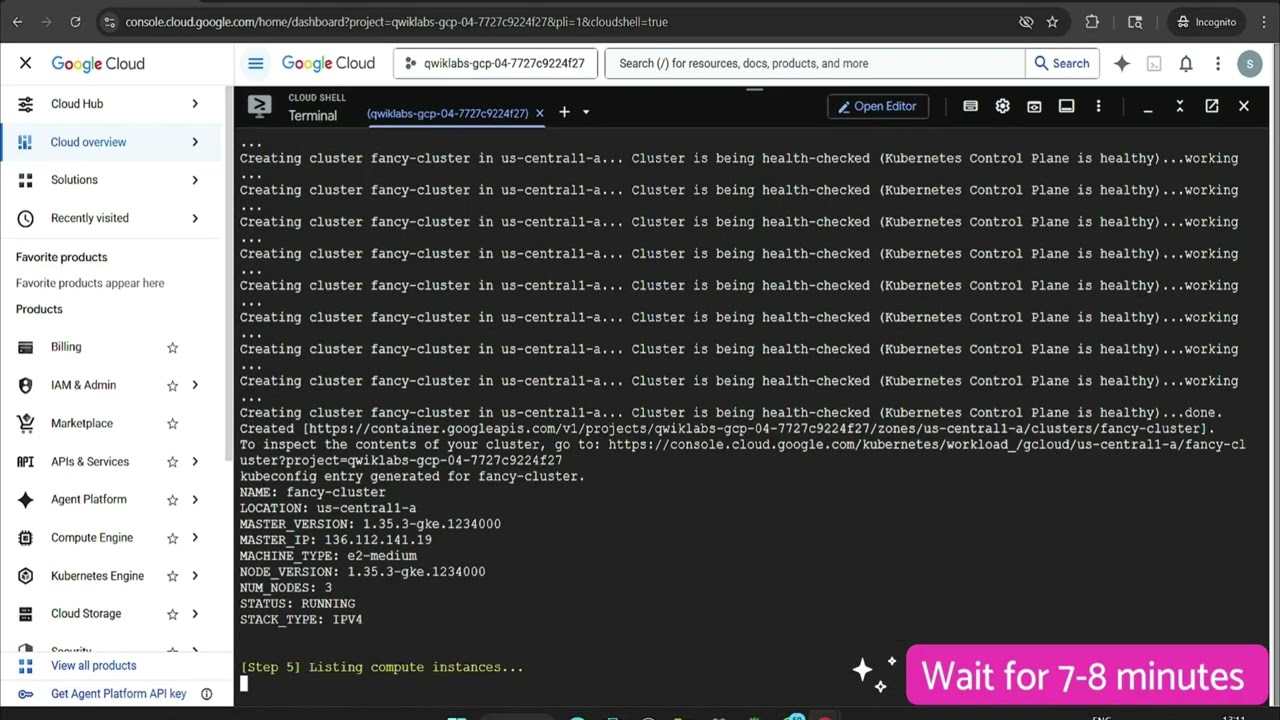1280x720 pixels.
Task: Open the account avatar menu
Action: [1249, 63]
